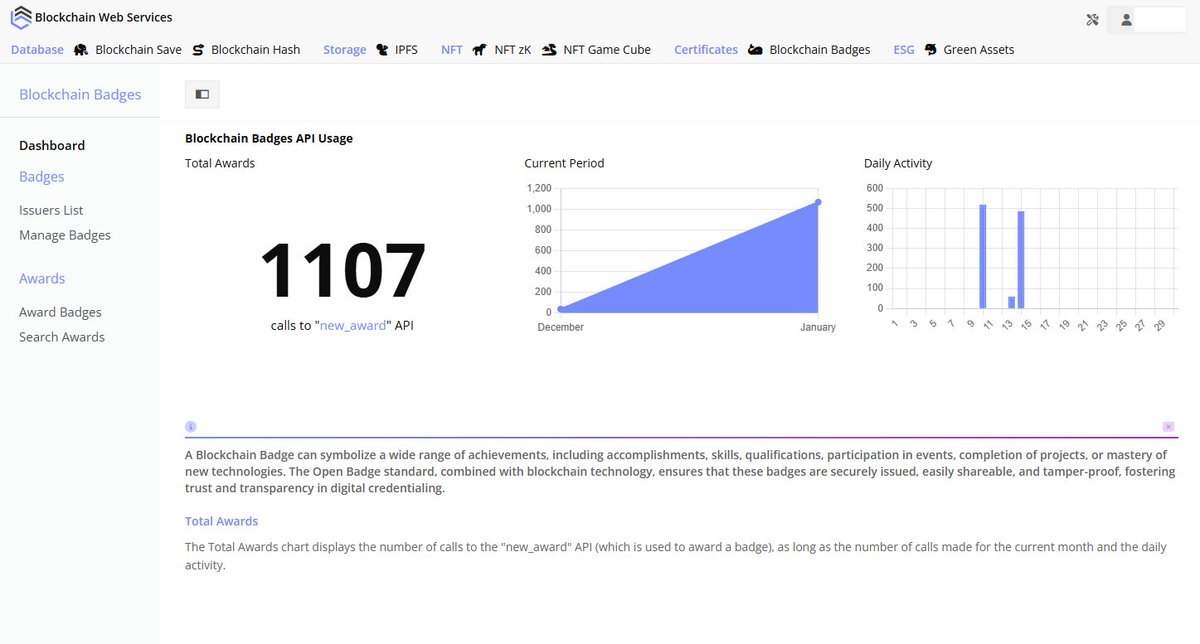Open the Green Assets service
This screenshot has width=1200, height=644.
tap(979, 49)
